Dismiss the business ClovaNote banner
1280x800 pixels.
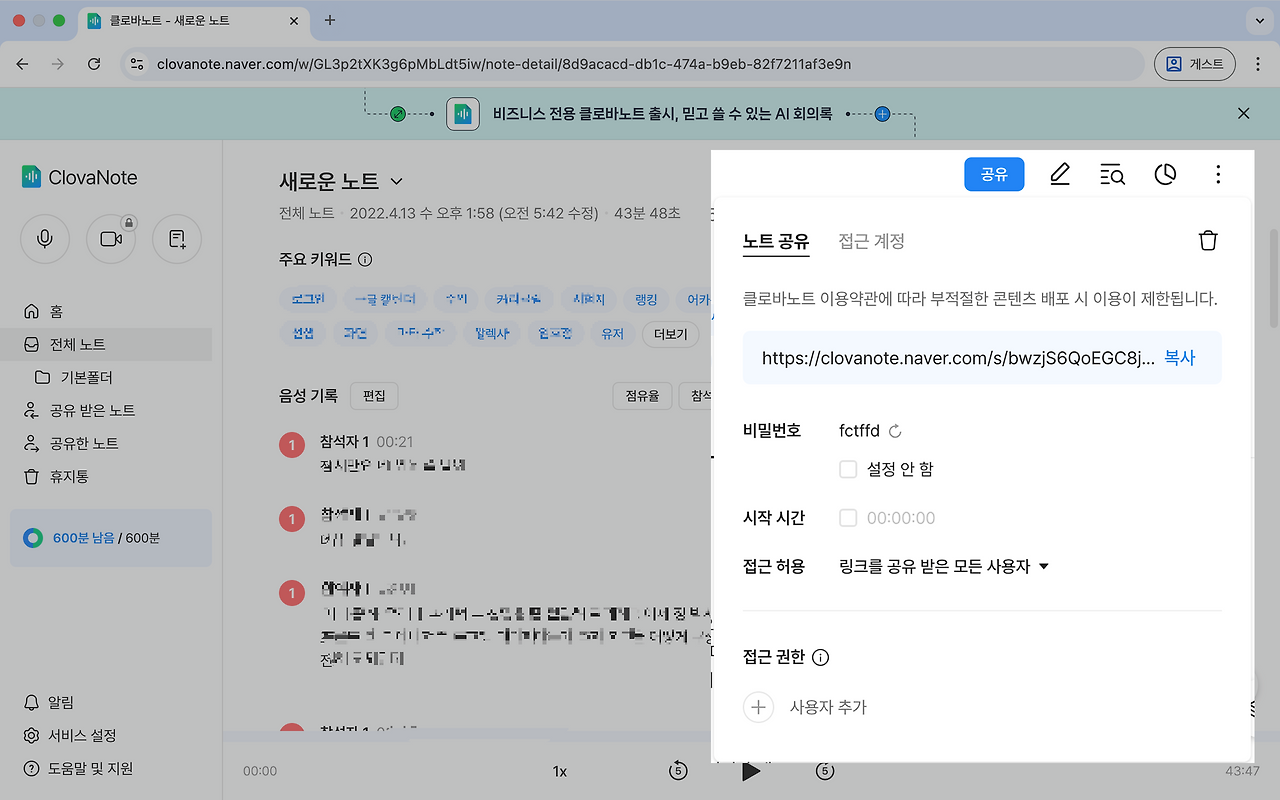pos(1243,113)
